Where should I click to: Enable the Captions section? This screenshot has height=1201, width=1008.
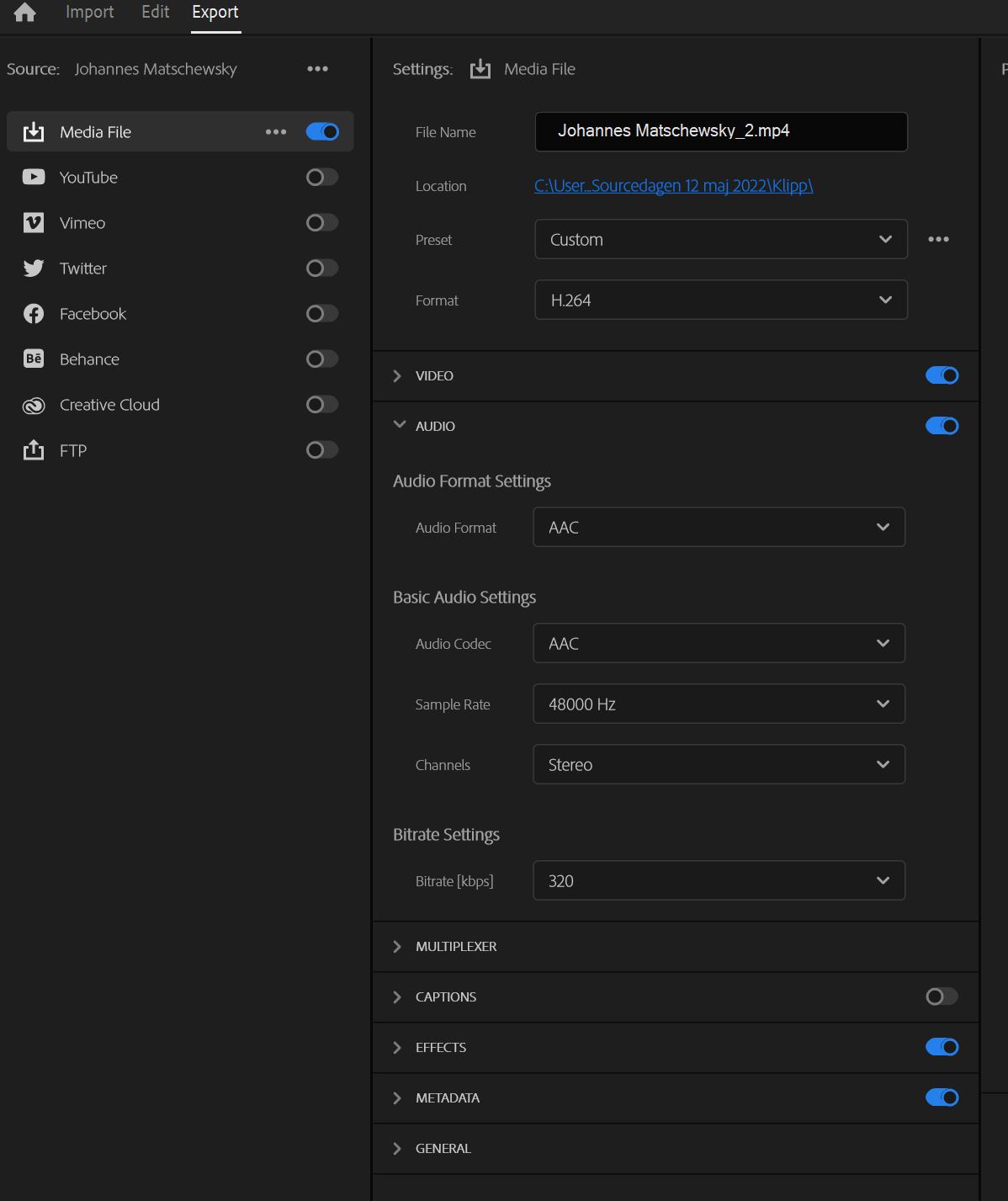tap(942, 996)
